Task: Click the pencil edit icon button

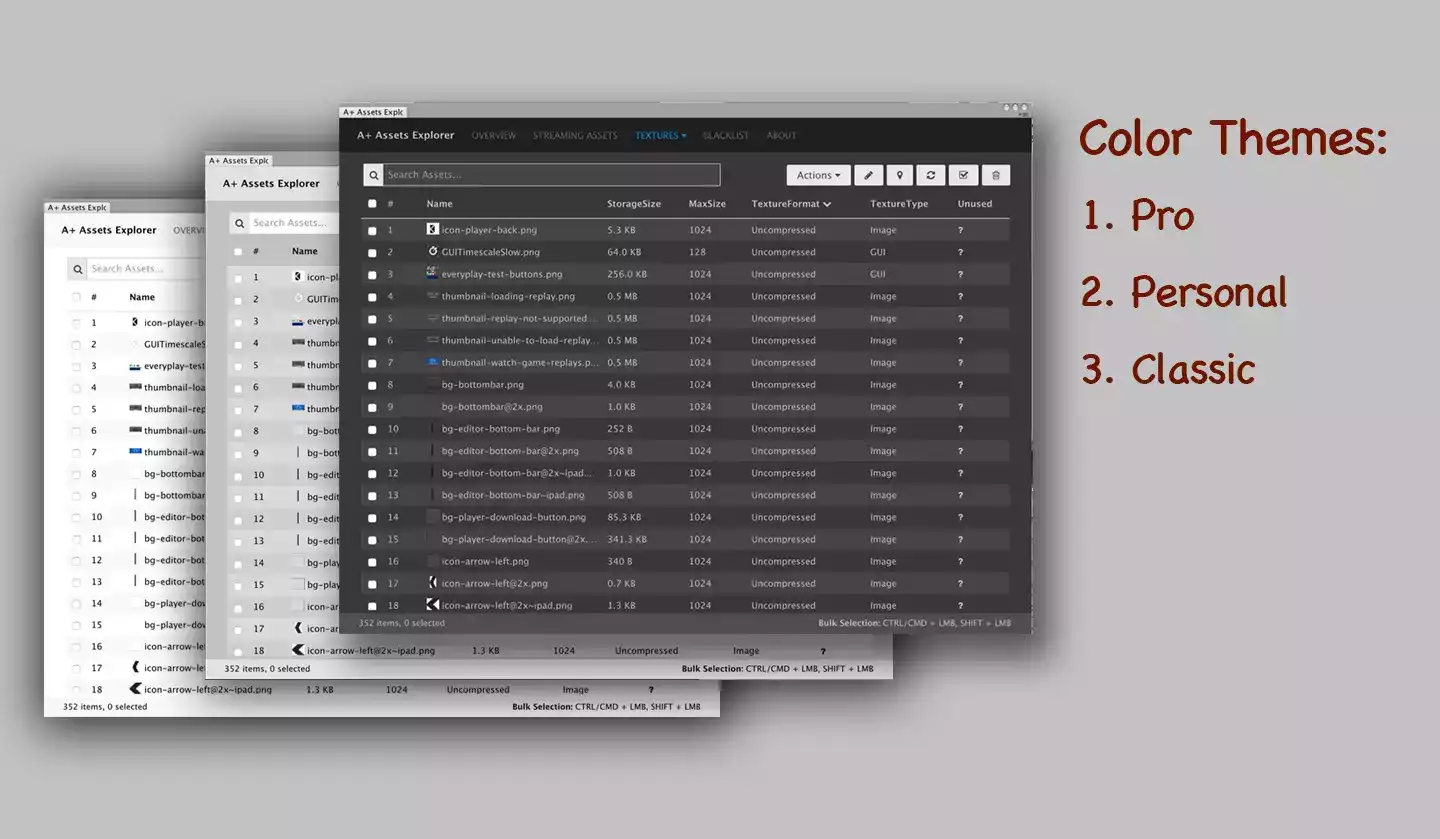Action: [868, 175]
